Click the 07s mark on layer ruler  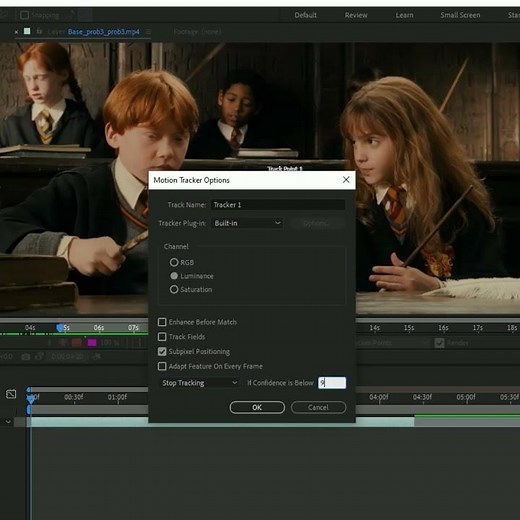click(133, 328)
